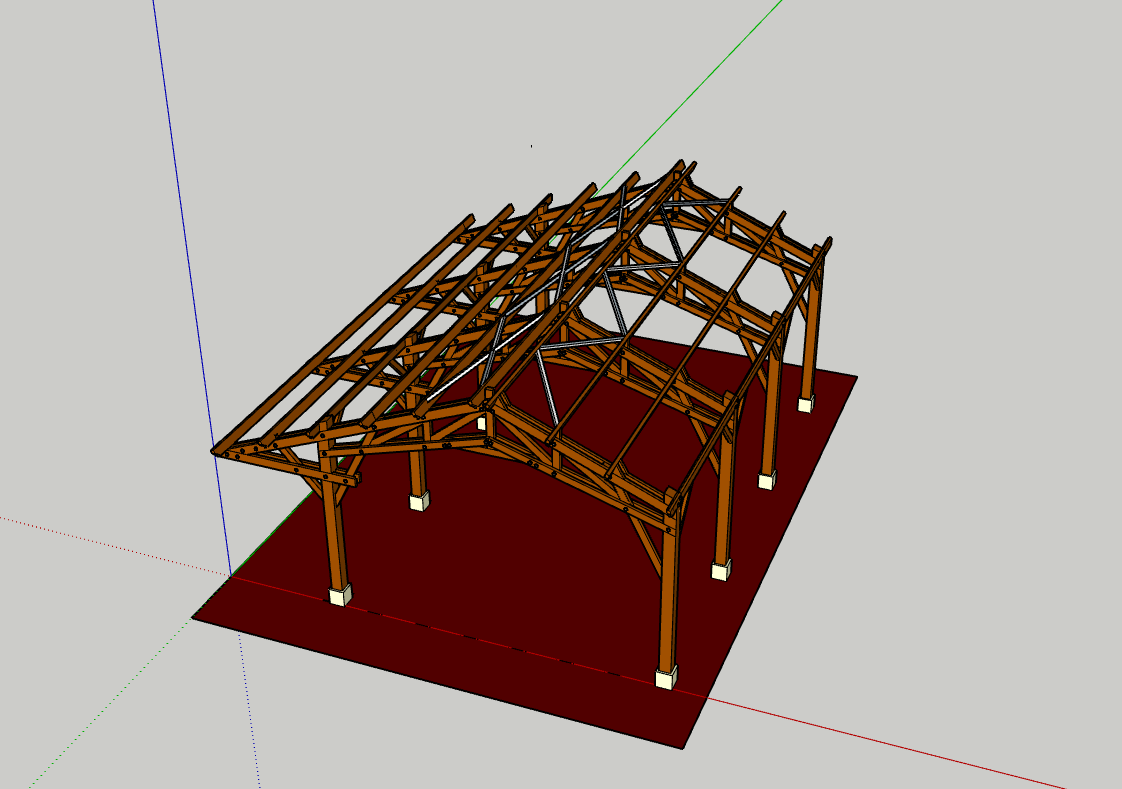
Task: Select the far back-right concrete footing
Action: [x=805, y=403]
